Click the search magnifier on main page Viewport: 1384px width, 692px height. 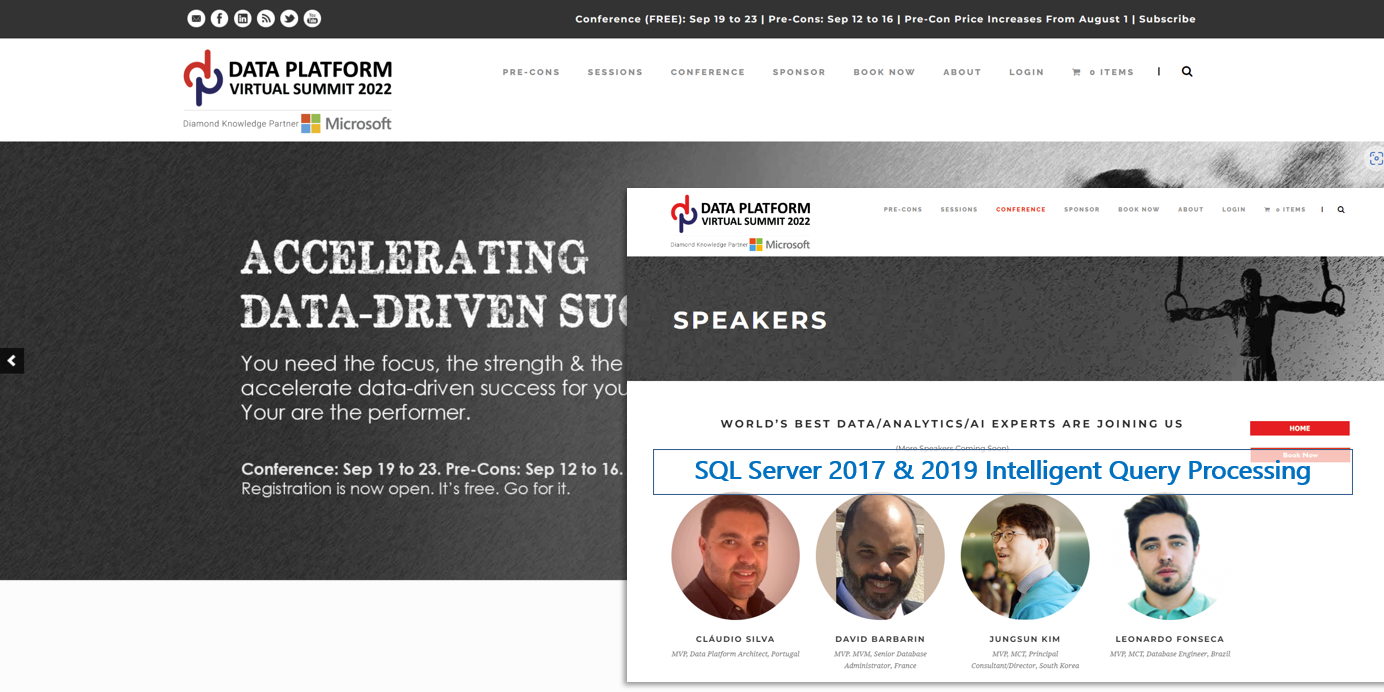click(x=1187, y=71)
